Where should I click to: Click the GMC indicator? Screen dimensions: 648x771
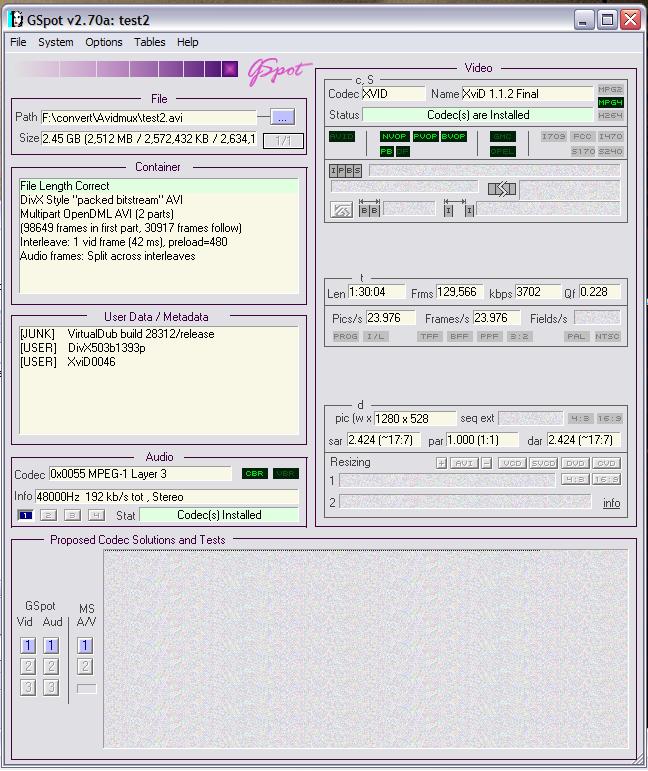(x=502, y=137)
